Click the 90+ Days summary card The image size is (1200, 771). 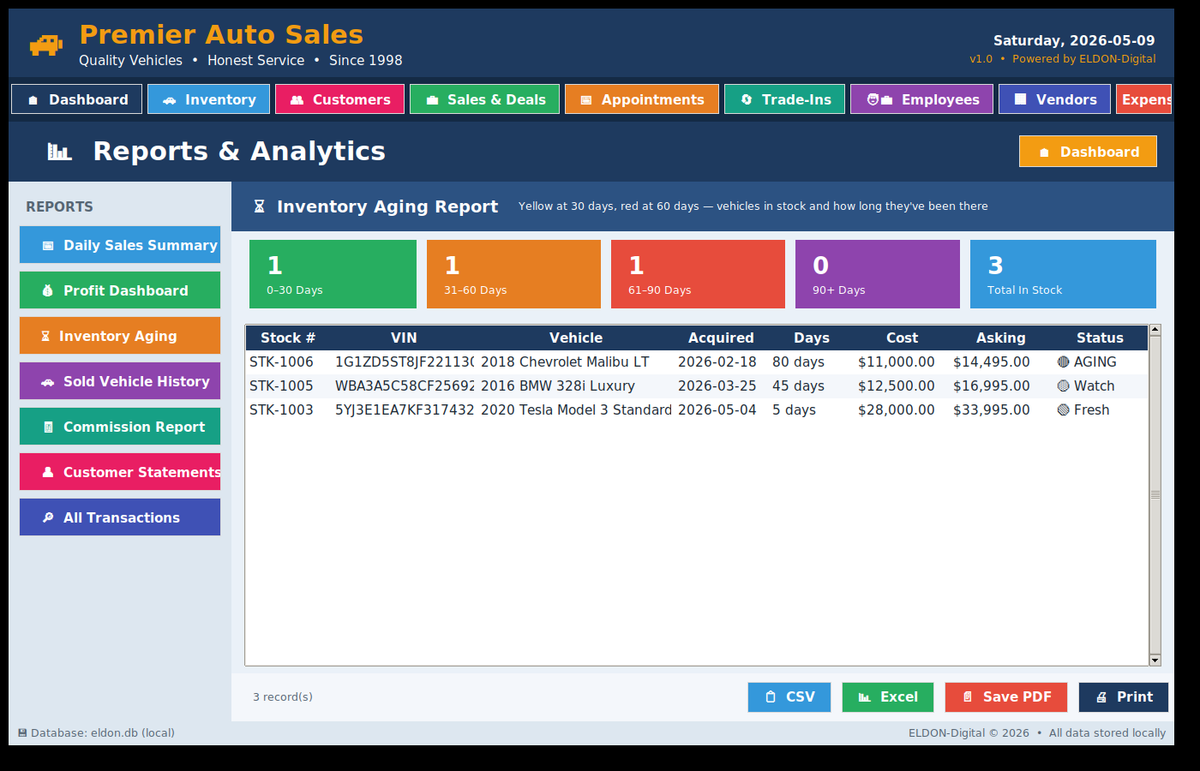pyautogui.click(x=877, y=274)
